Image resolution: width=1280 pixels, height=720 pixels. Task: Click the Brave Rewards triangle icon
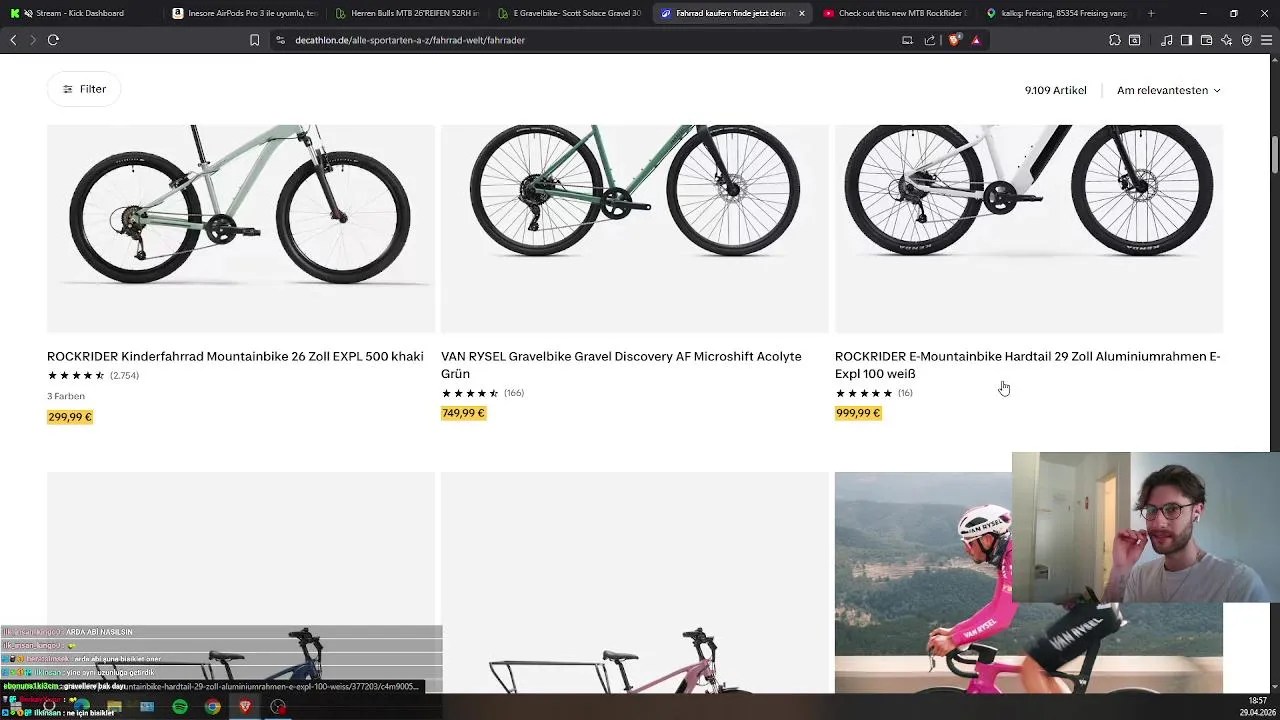pos(976,40)
